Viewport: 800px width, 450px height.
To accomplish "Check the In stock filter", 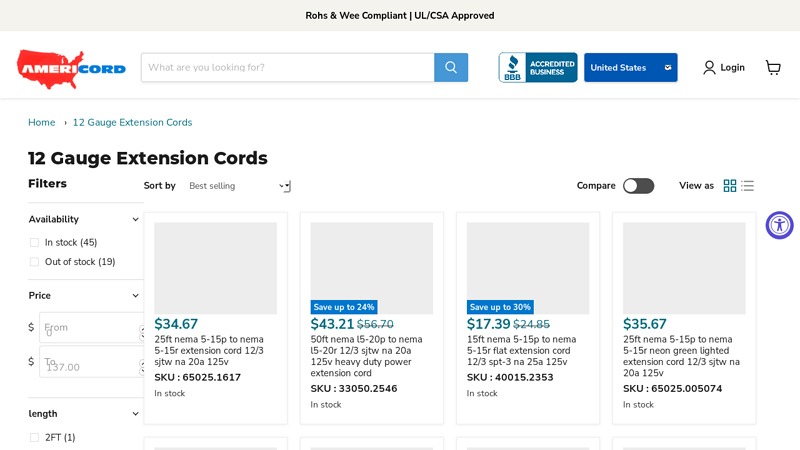I will pos(34,243).
